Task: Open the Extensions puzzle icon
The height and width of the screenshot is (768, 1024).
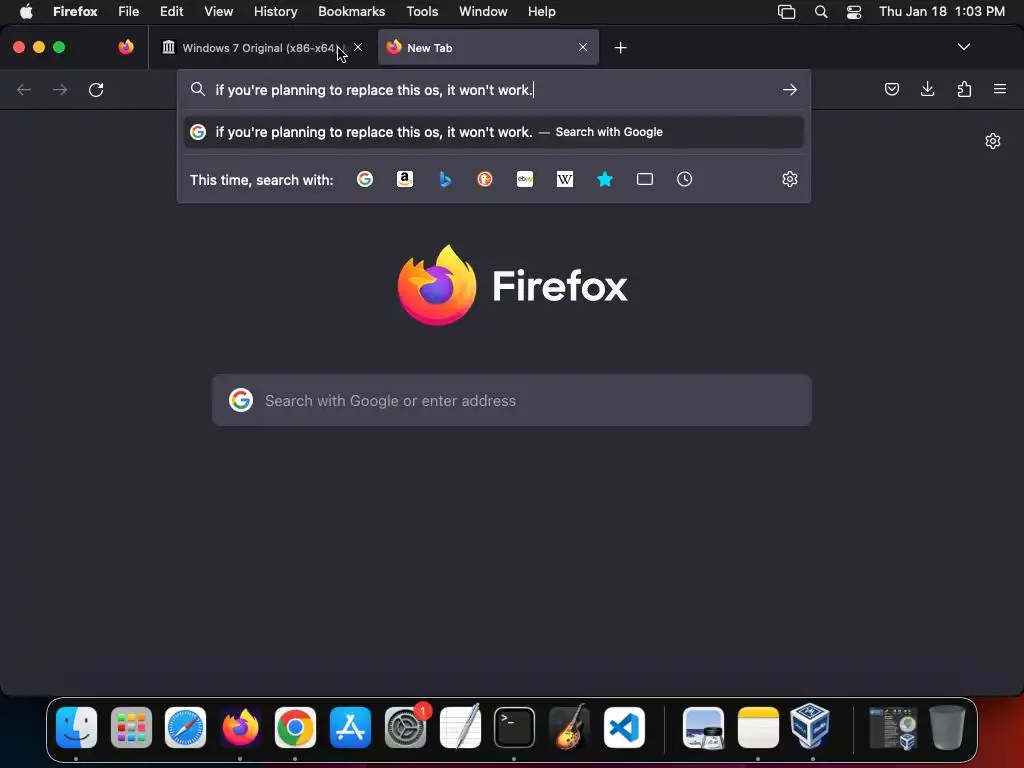Action: [964, 89]
